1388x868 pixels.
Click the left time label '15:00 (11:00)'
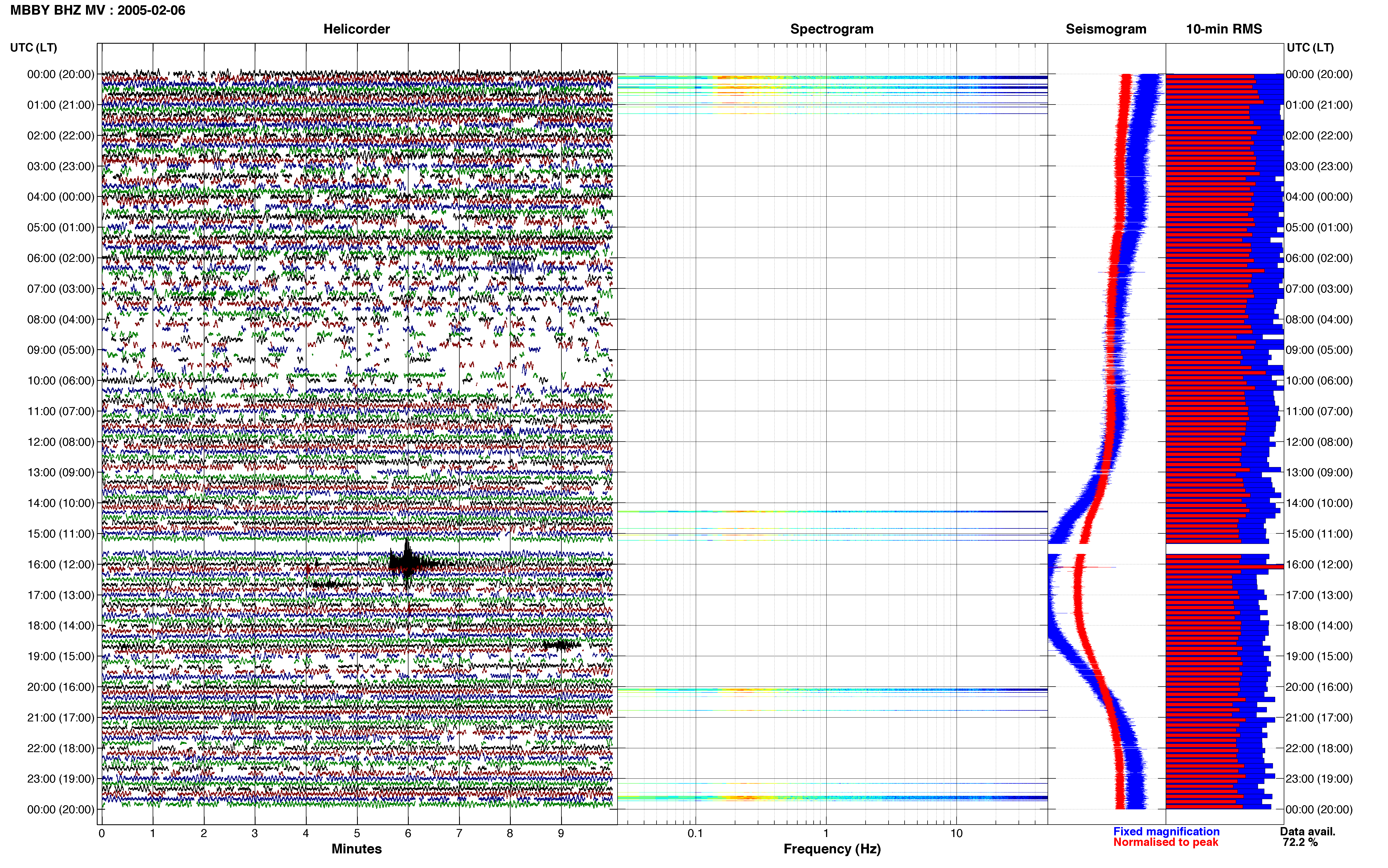(60, 534)
